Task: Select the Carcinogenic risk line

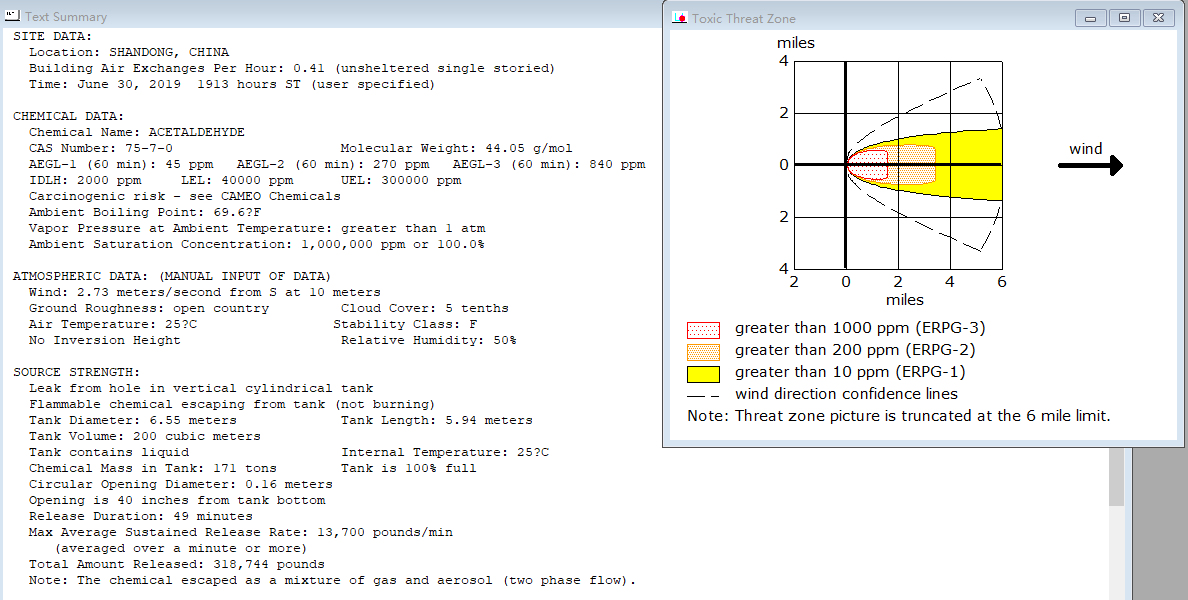Action: (185, 196)
